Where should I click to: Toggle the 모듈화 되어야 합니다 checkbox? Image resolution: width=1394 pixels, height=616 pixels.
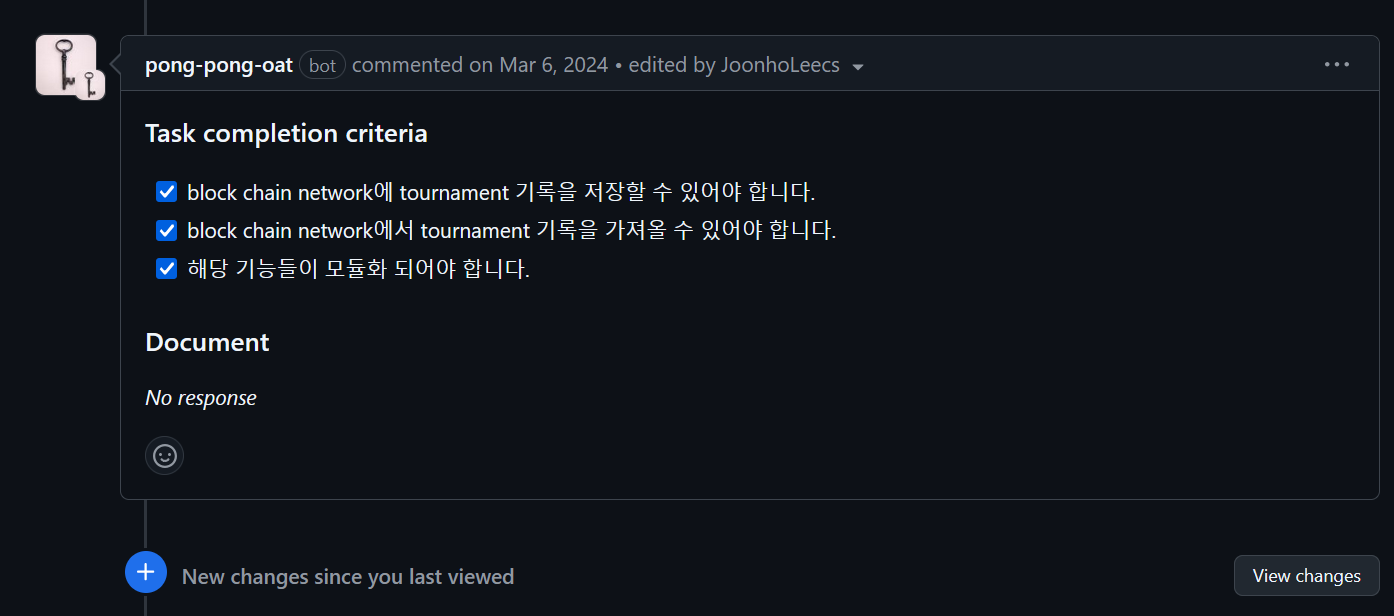[167, 269]
